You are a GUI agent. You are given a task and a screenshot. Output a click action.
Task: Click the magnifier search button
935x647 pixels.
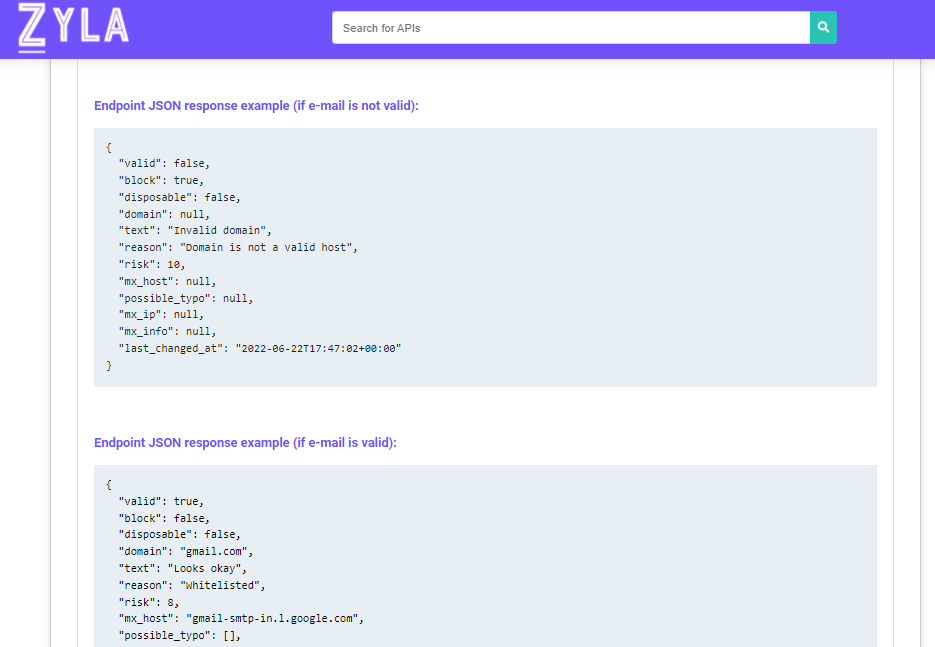click(x=823, y=27)
